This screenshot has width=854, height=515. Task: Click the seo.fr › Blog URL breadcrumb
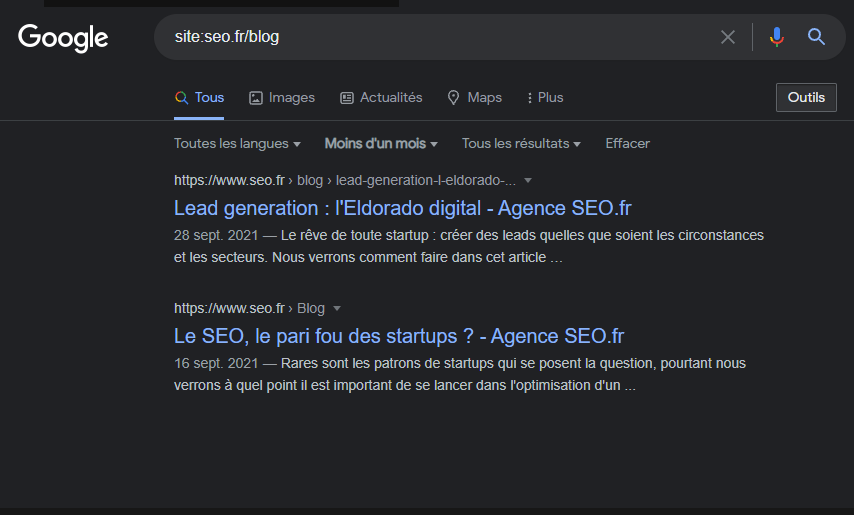coord(249,309)
